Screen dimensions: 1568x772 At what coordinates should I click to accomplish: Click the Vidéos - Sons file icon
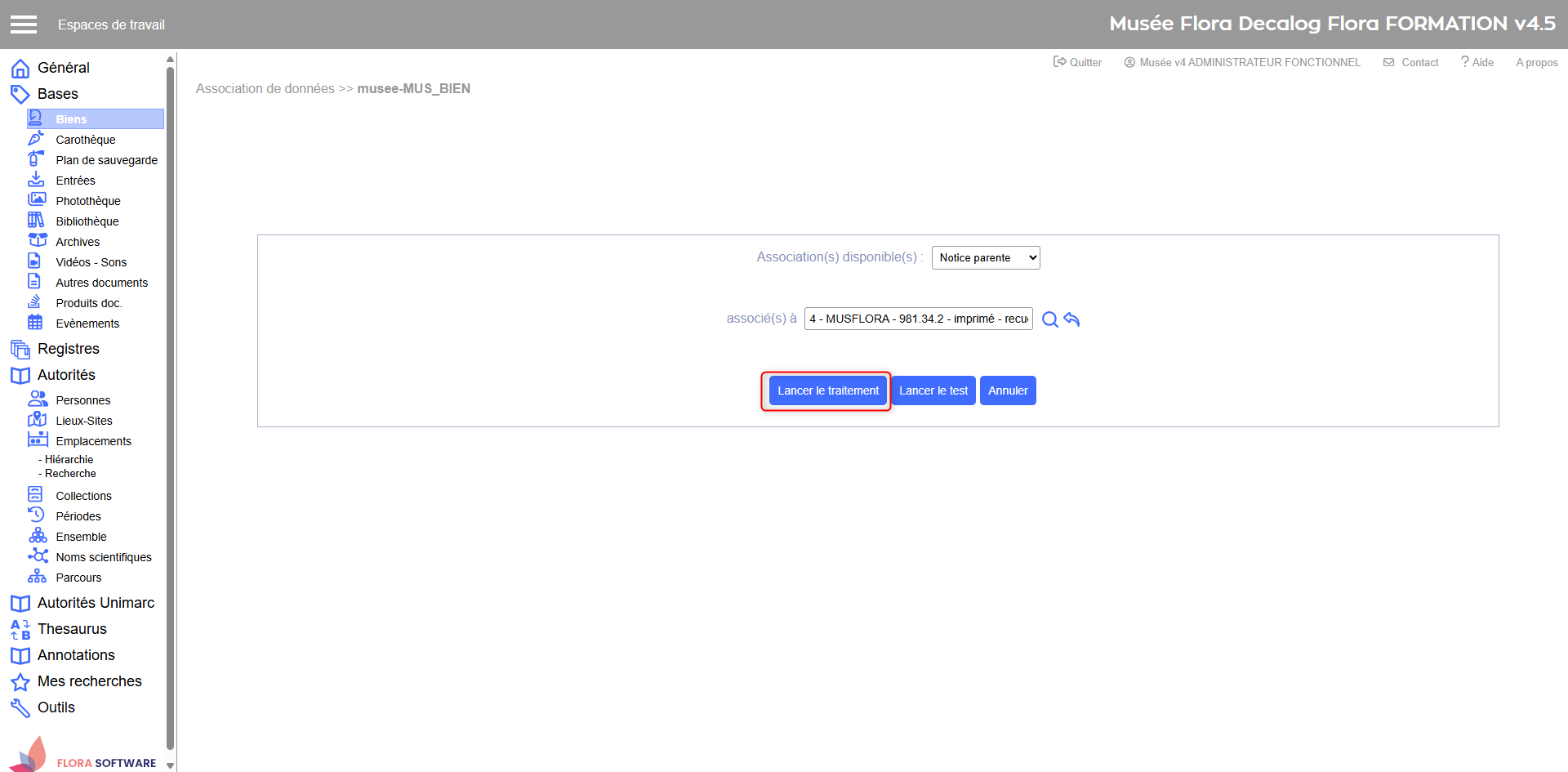34,261
